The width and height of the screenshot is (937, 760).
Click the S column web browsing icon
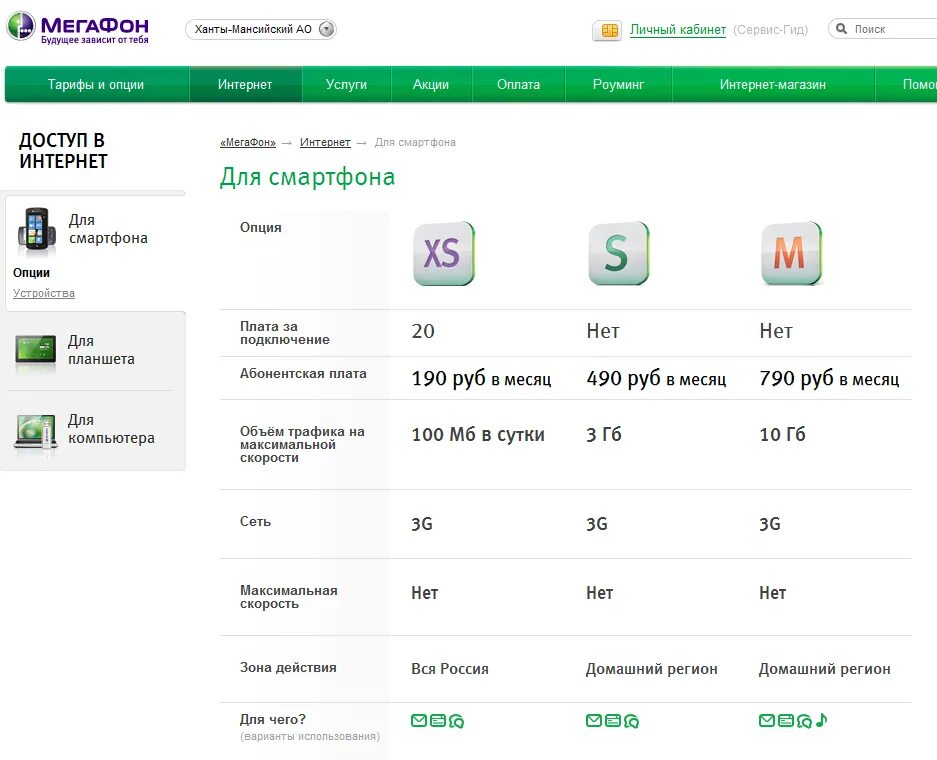coord(613,721)
